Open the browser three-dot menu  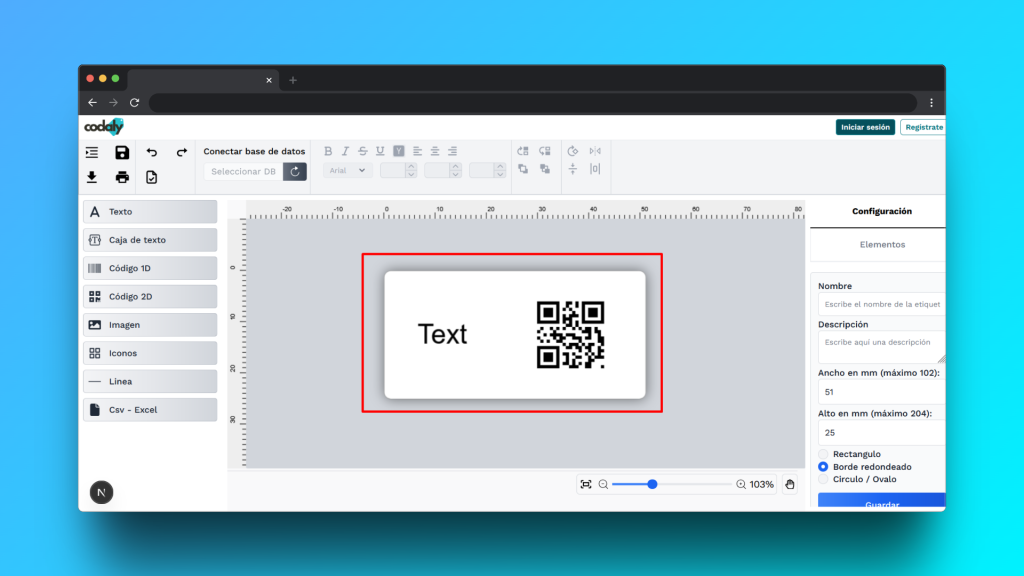931,103
